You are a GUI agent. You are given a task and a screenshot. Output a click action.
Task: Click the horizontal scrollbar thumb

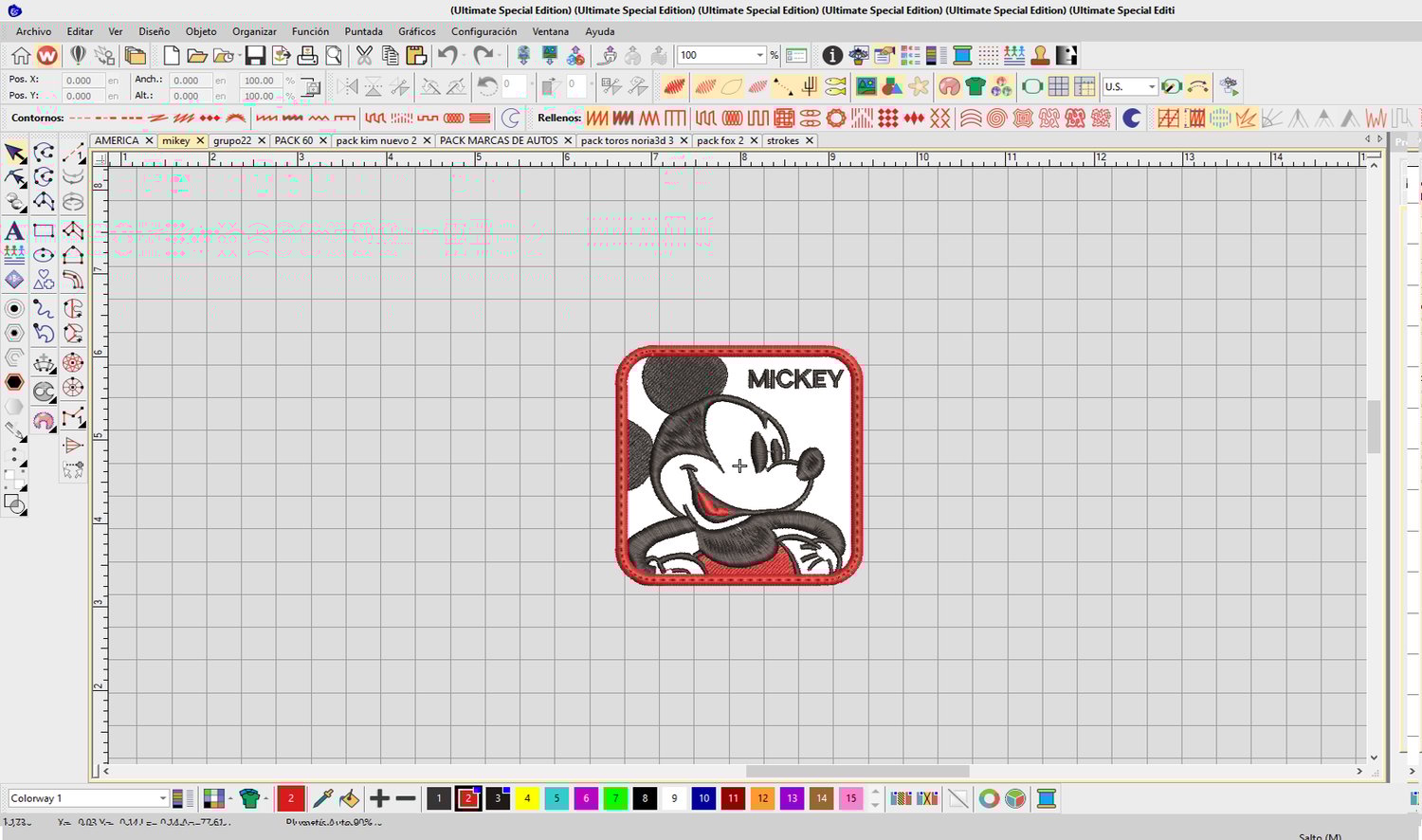pos(857,771)
